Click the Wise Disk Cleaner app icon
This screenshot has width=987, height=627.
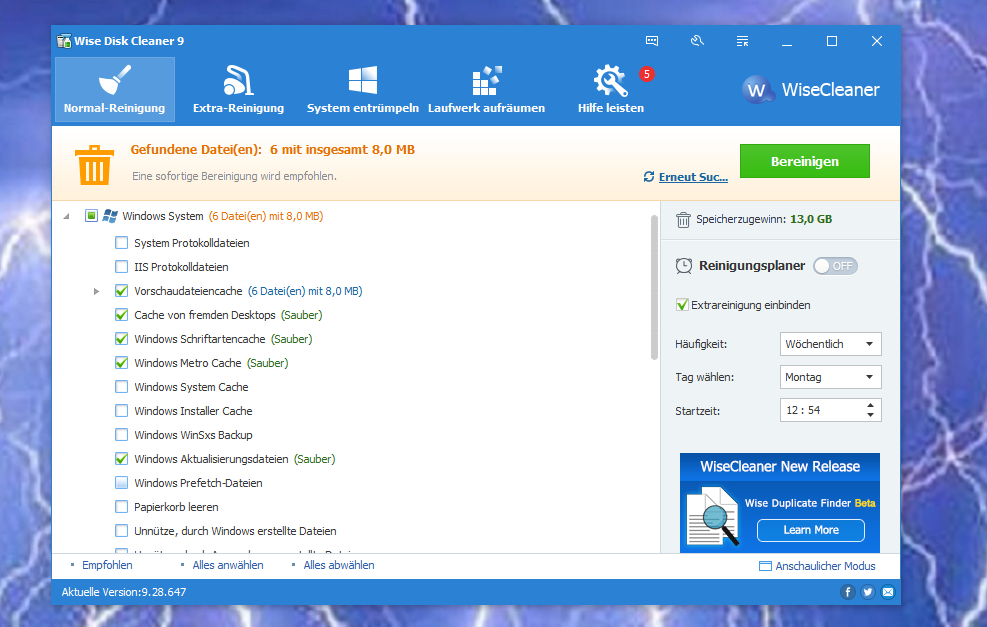tap(64, 41)
